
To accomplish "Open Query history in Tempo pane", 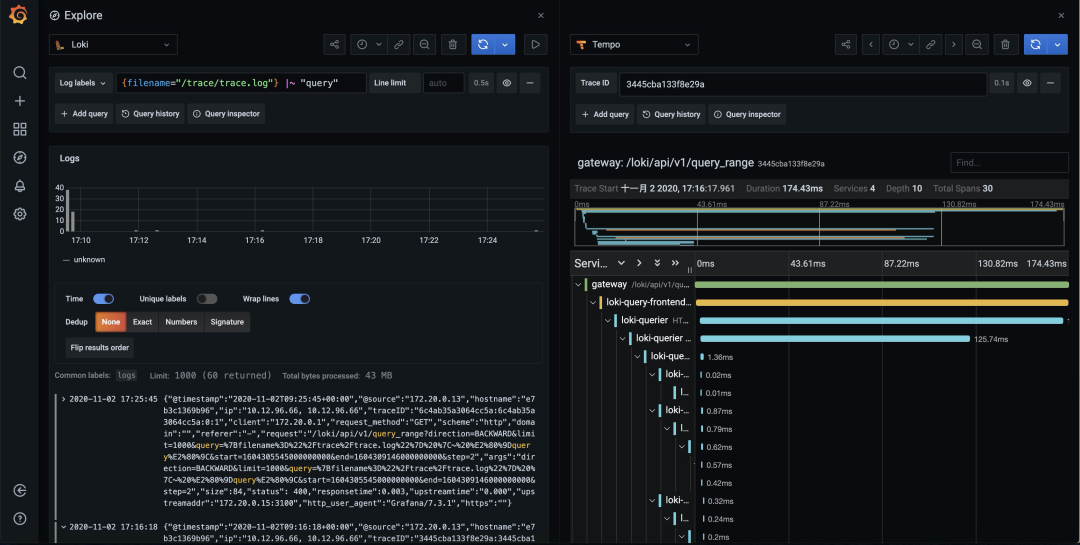I will coord(671,114).
